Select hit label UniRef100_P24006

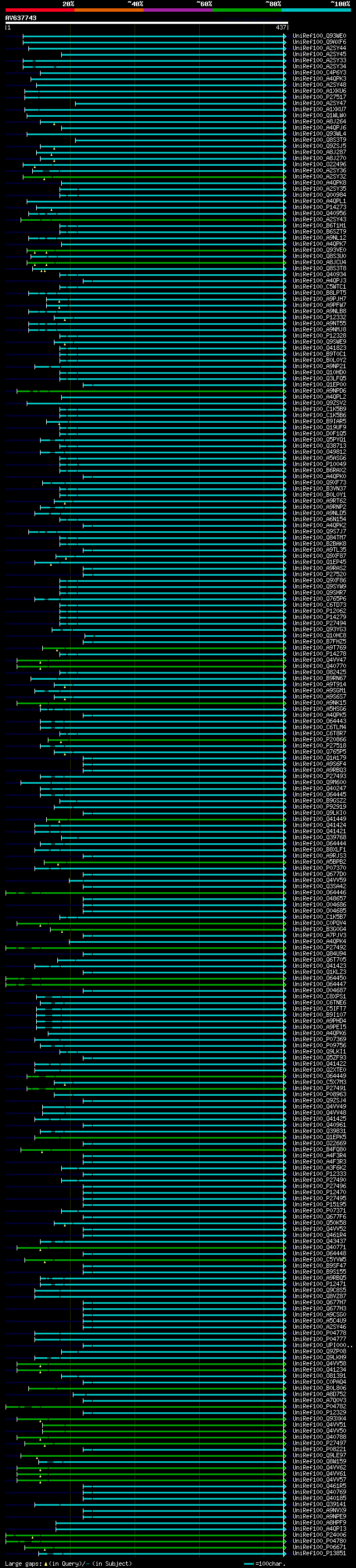(x=319, y=1535)
